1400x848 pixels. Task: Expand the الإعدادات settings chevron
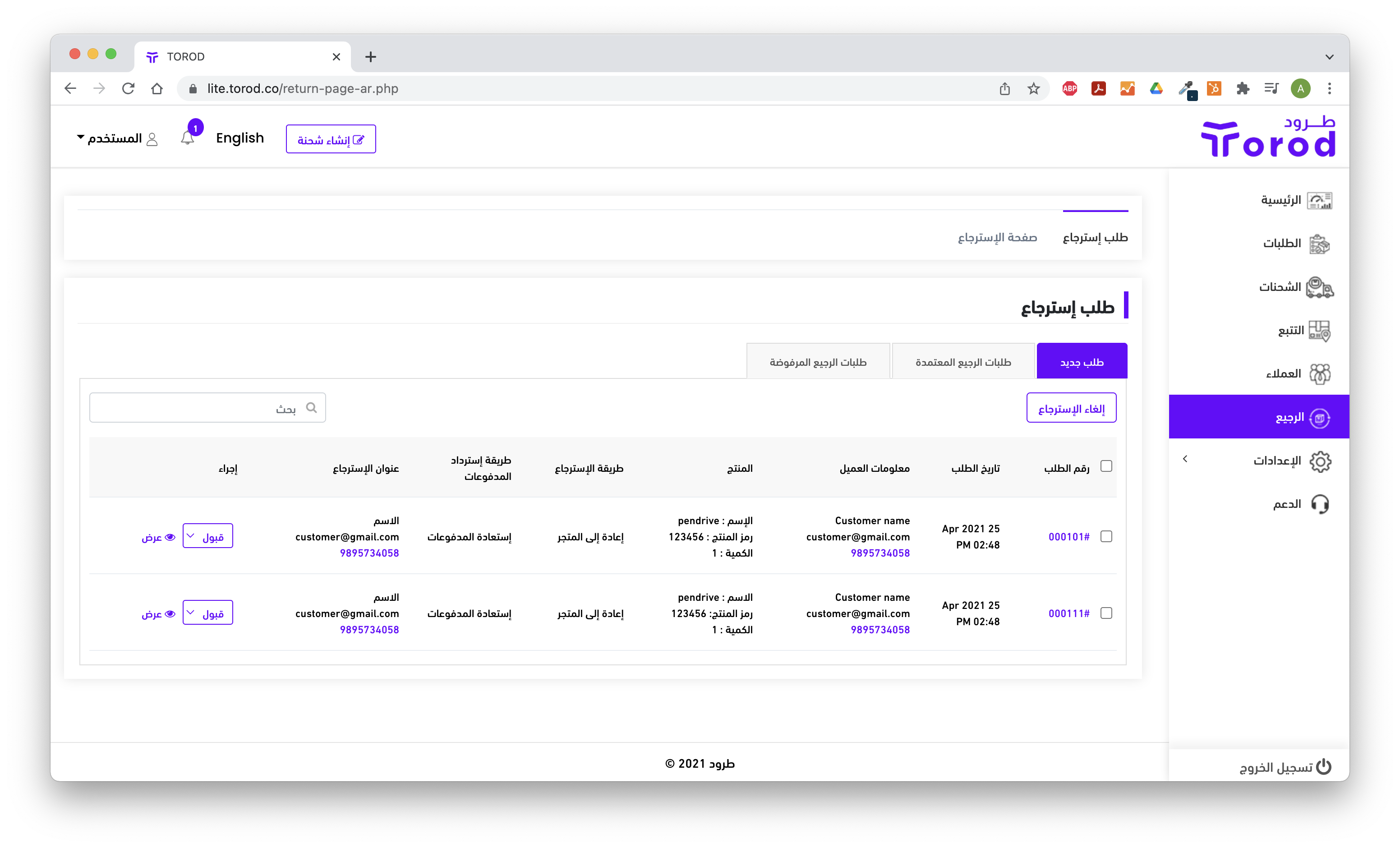click(x=1185, y=459)
